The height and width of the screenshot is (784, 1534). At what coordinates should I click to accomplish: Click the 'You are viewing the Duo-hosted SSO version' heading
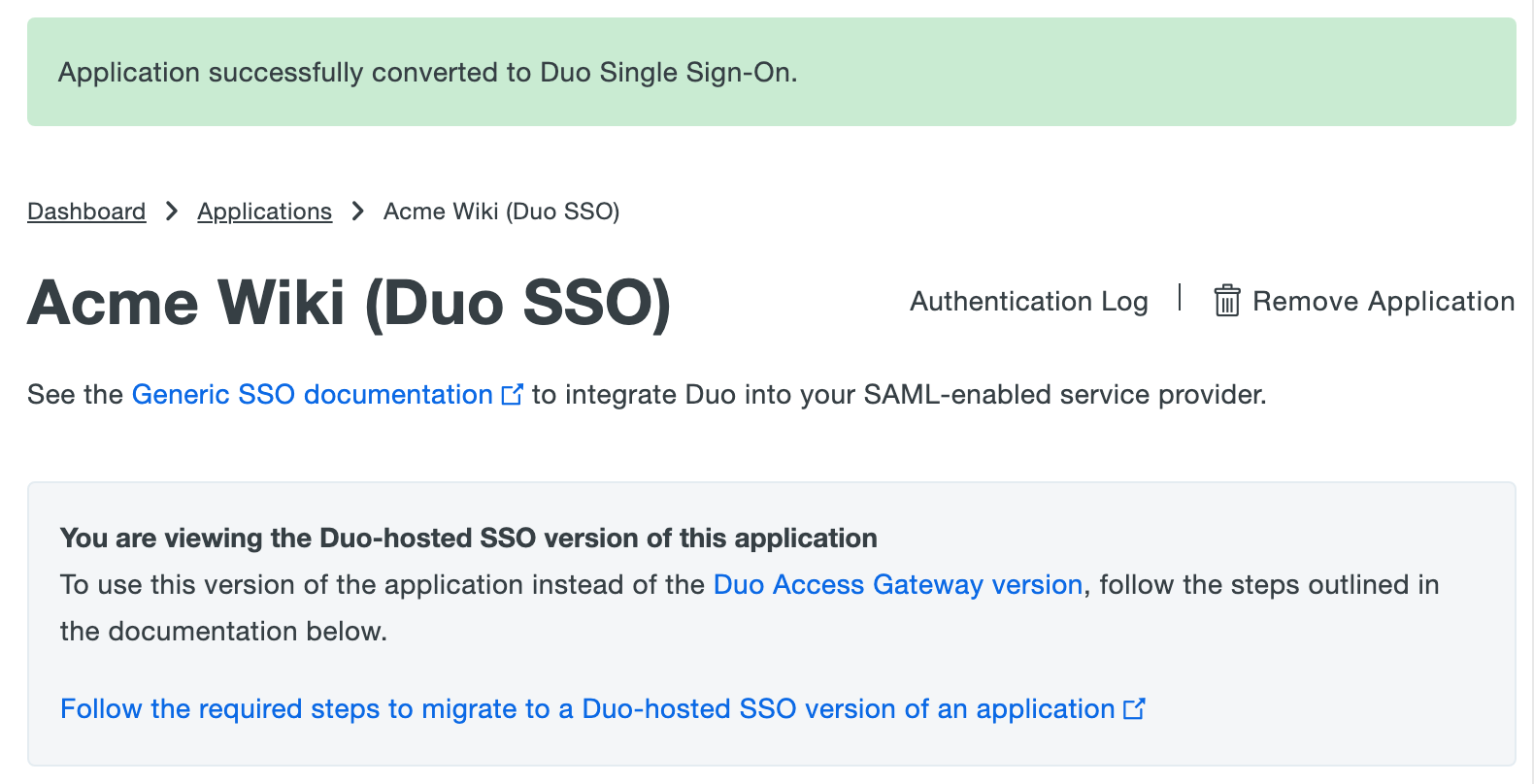[x=469, y=539]
